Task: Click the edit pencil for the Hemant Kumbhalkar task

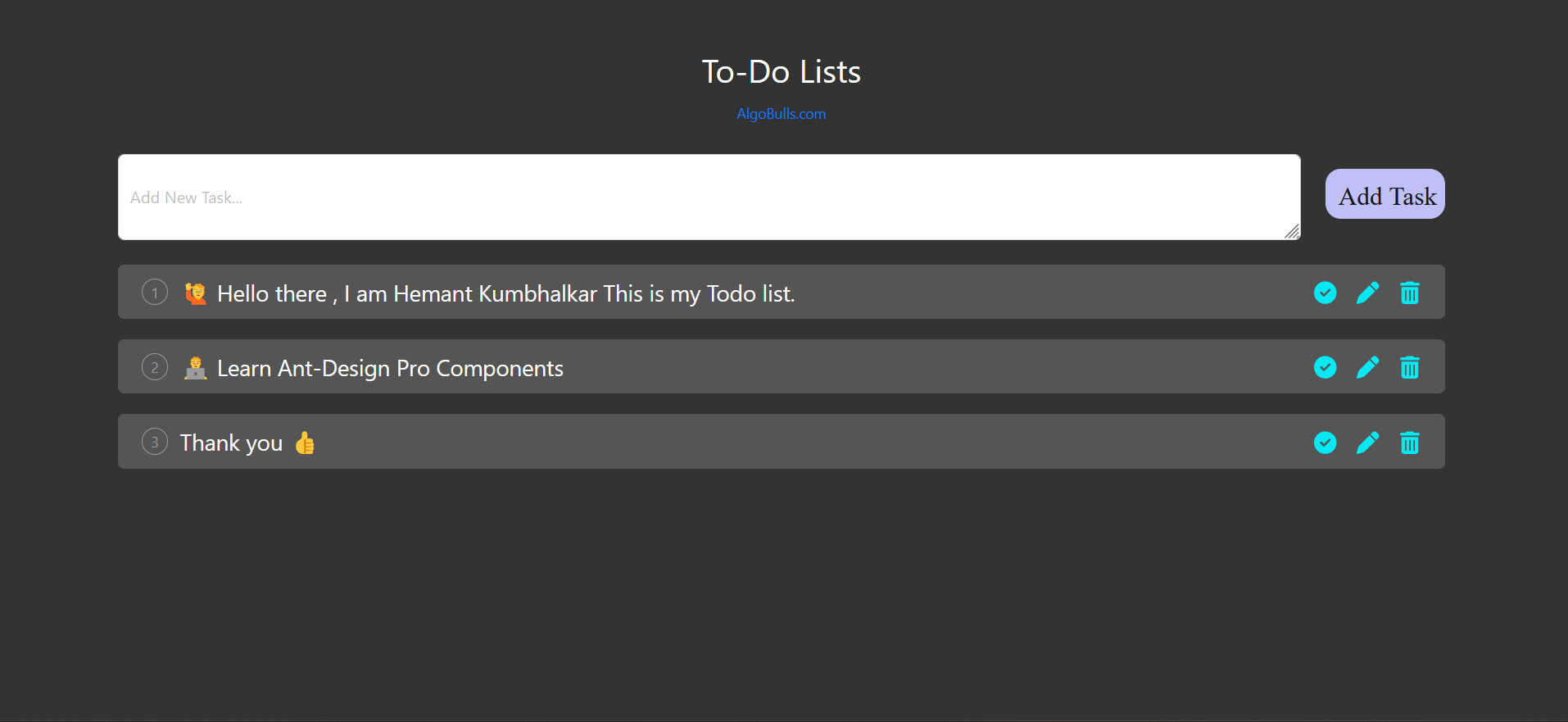Action: click(x=1367, y=293)
